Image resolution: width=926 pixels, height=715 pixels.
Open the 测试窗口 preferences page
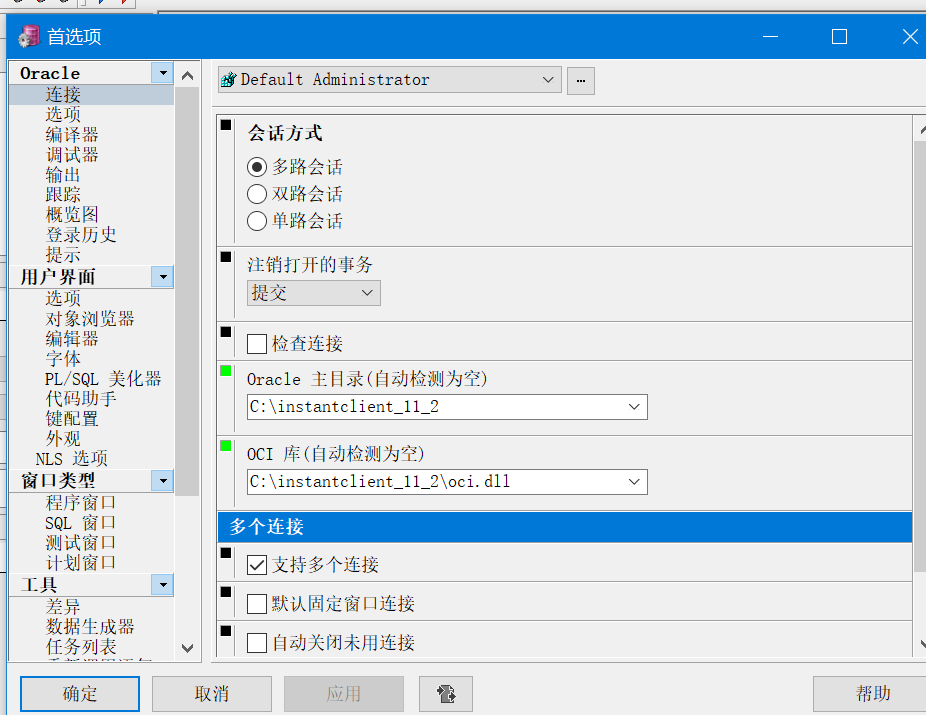81,543
